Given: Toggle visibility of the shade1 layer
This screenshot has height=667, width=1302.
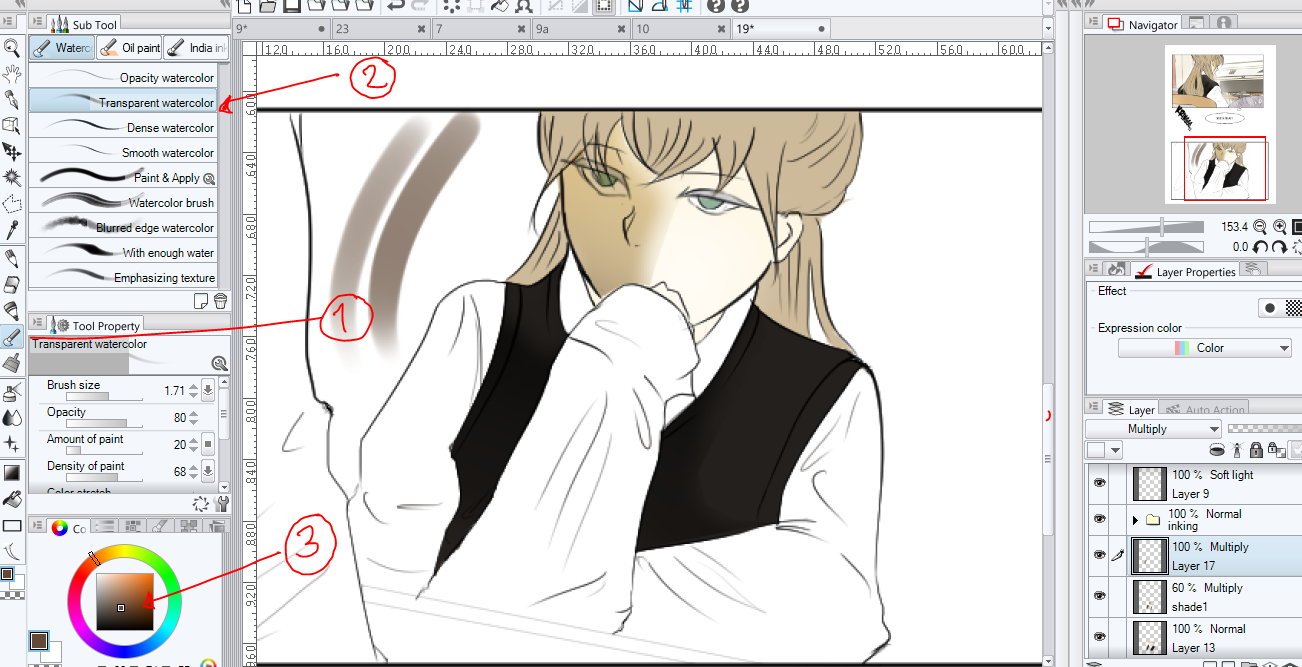Looking at the screenshot, I should 1098,596.
